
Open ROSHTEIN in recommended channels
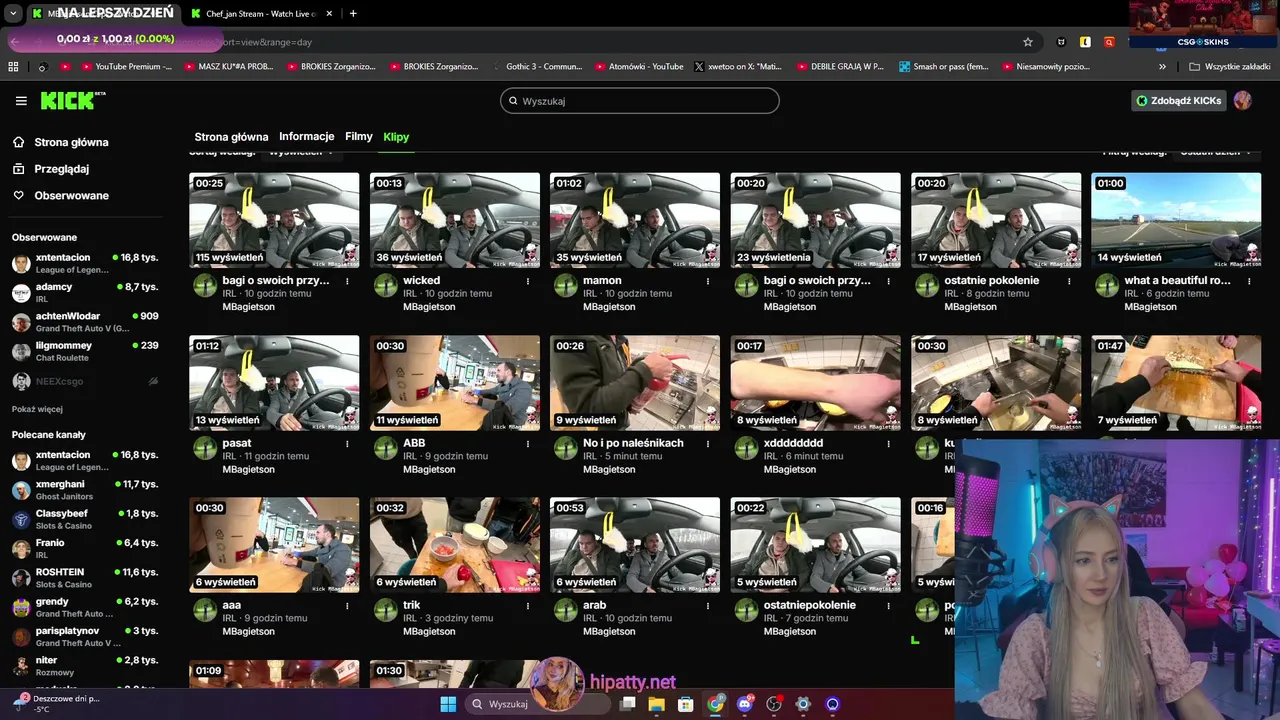[85, 578]
